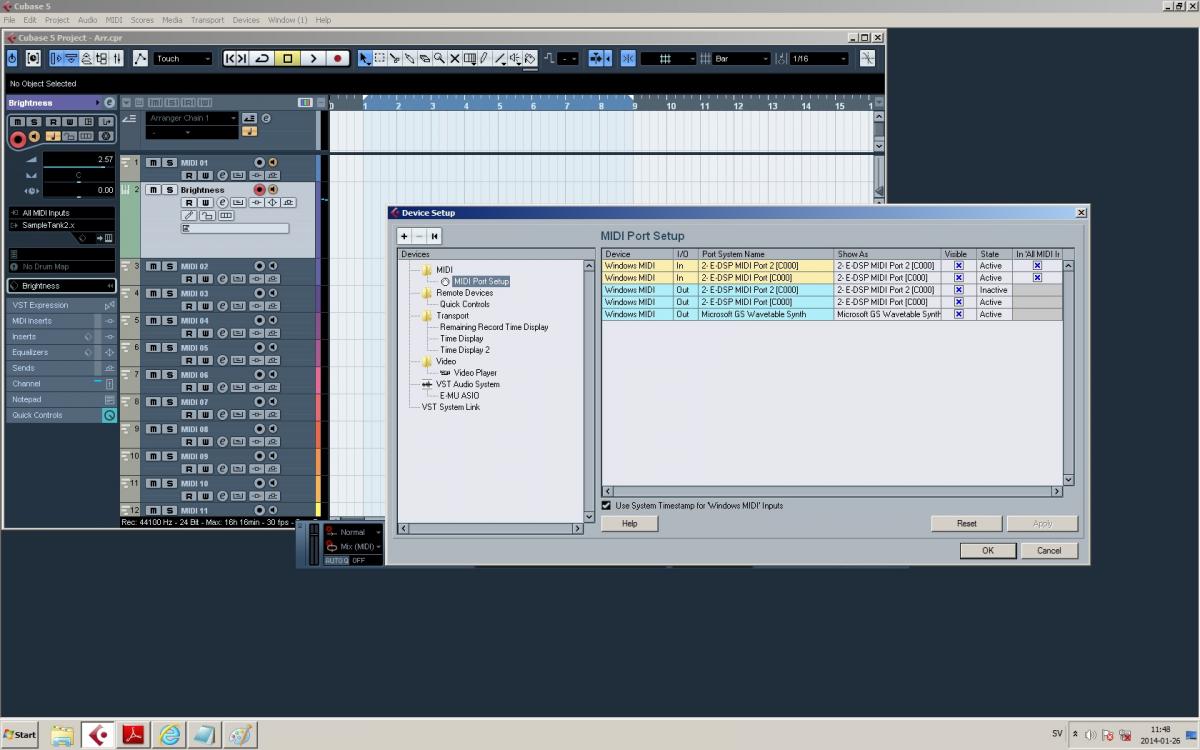
Task: Click track color selector icon in track list header
Action: click(305, 103)
